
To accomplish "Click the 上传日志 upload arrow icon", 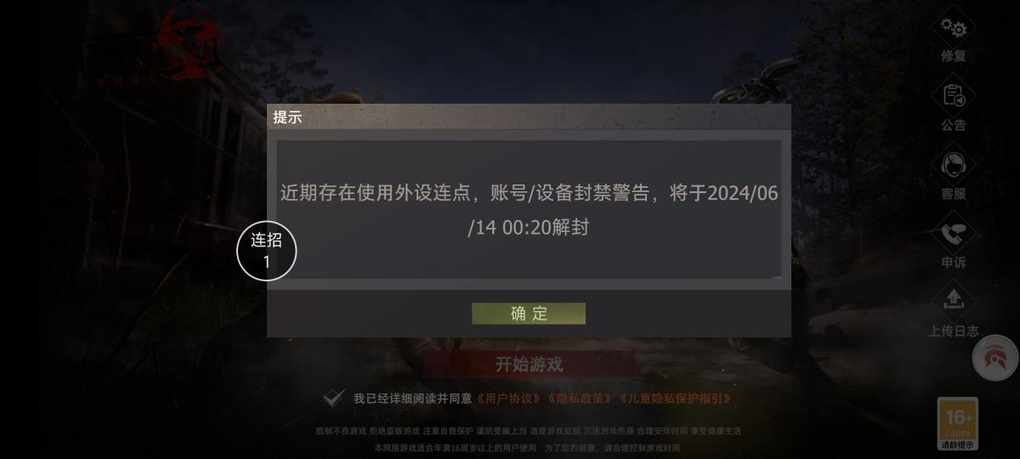I will 954,300.
